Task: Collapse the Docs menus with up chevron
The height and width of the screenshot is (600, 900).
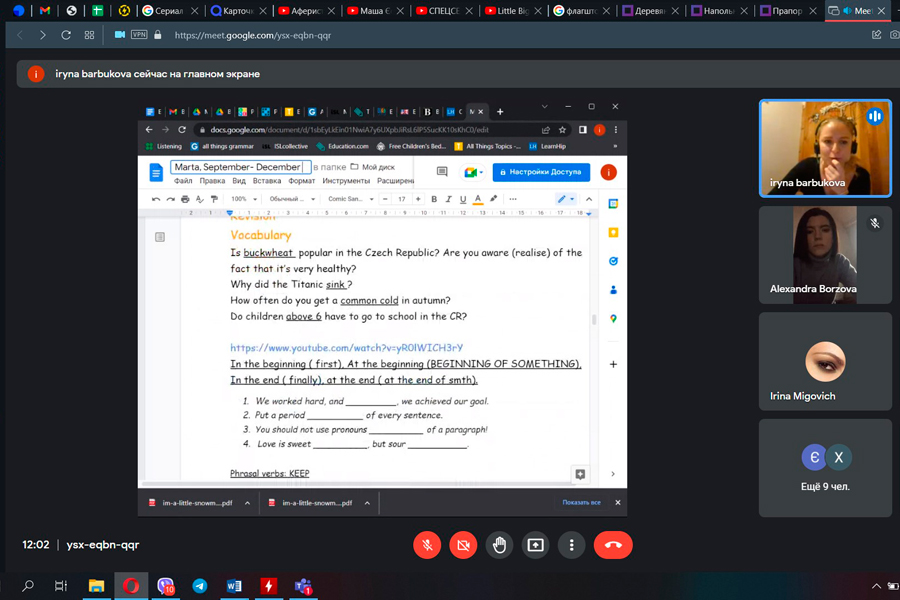Action: point(589,199)
